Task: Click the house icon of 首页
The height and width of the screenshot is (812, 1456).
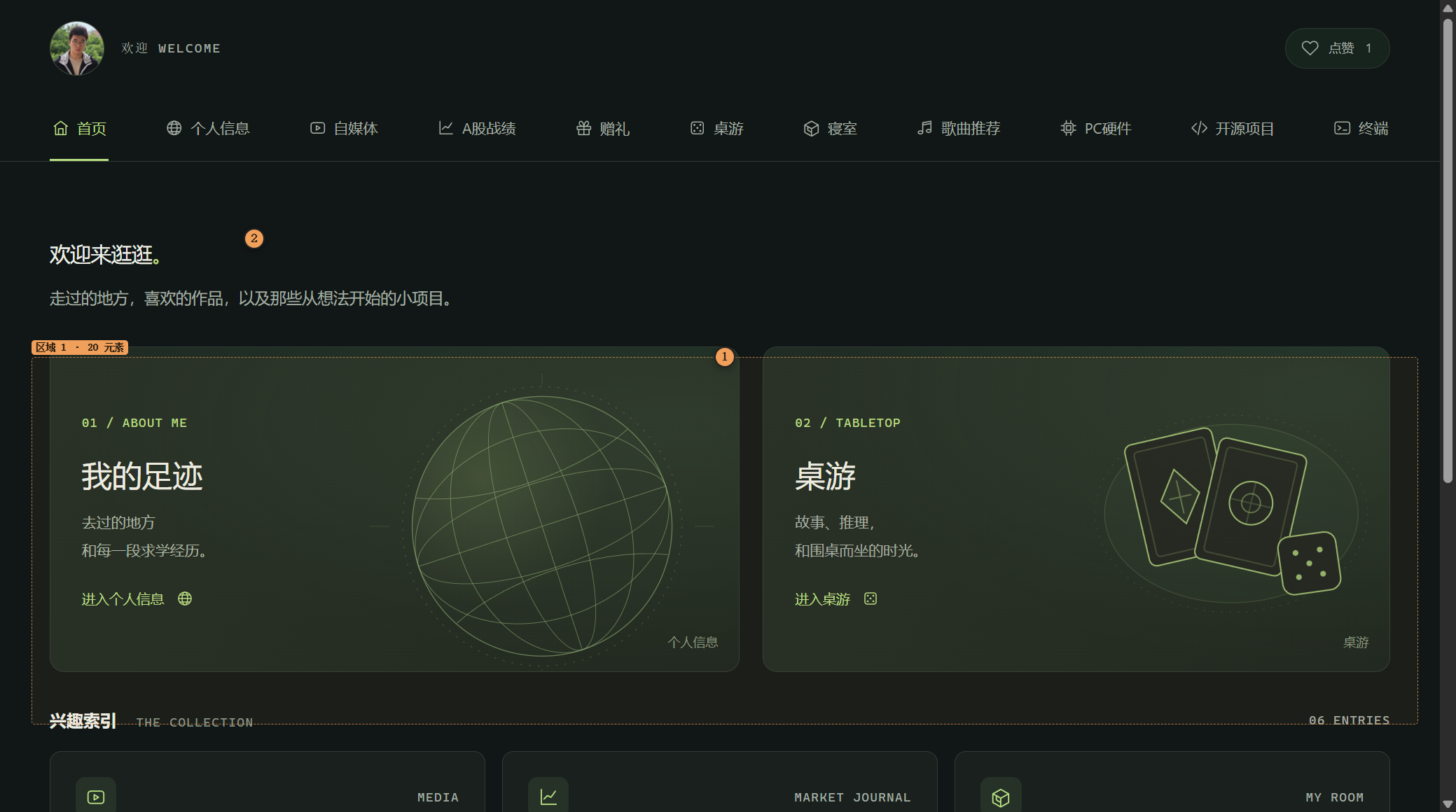Action: (61, 128)
